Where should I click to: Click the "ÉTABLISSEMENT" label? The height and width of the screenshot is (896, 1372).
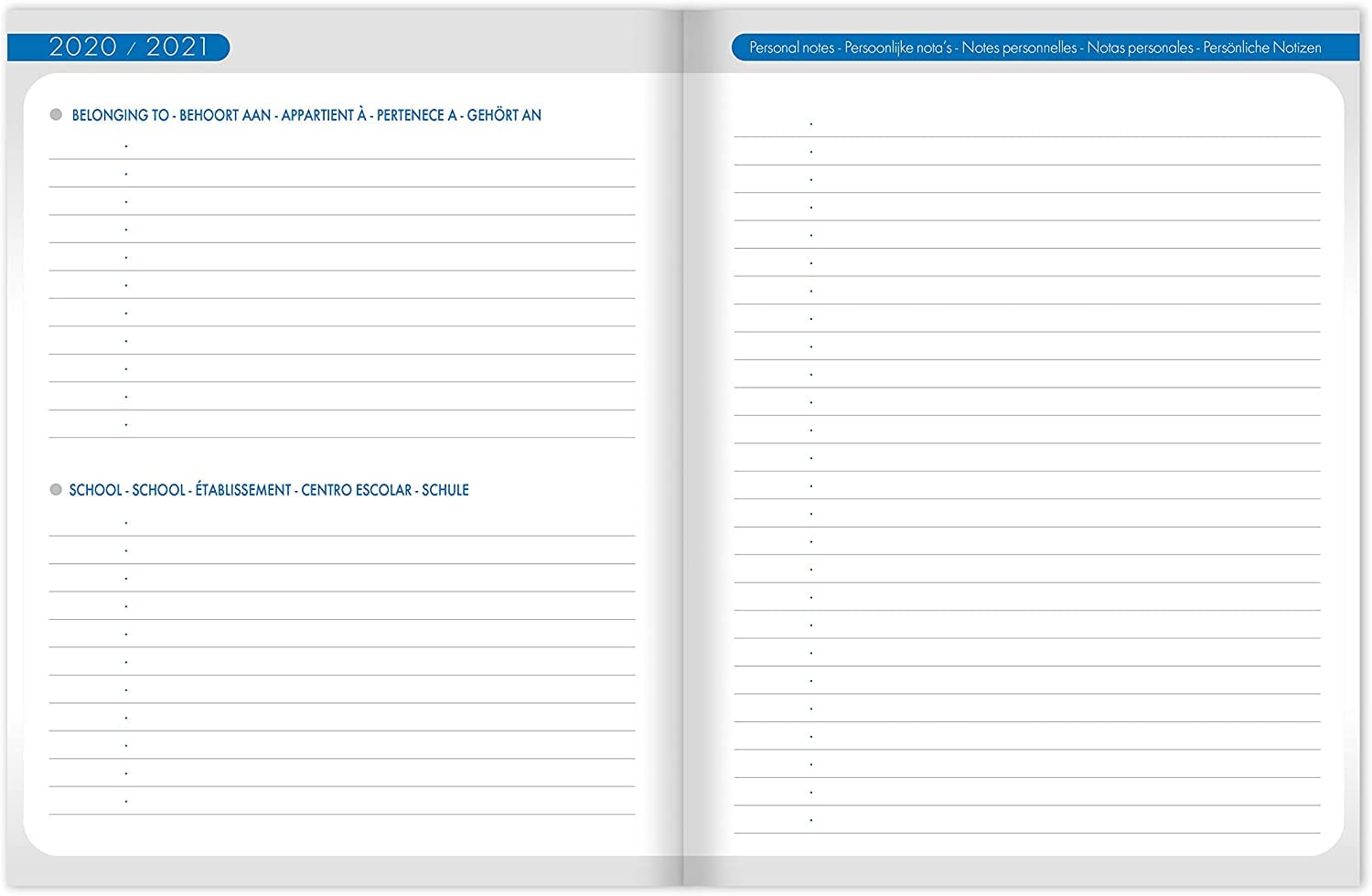pyautogui.click(x=243, y=490)
